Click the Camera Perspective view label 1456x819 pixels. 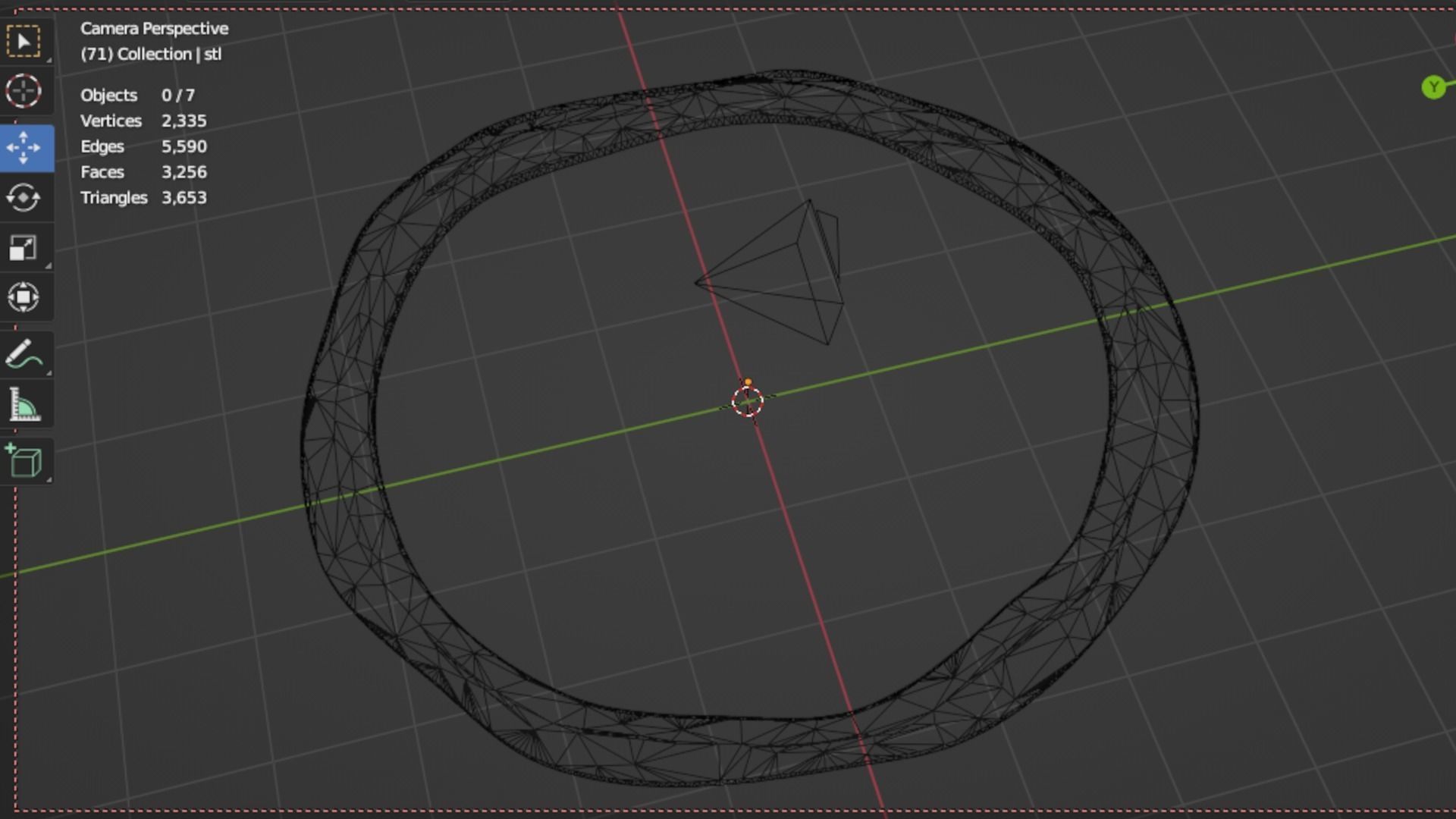pyautogui.click(x=154, y=29)
